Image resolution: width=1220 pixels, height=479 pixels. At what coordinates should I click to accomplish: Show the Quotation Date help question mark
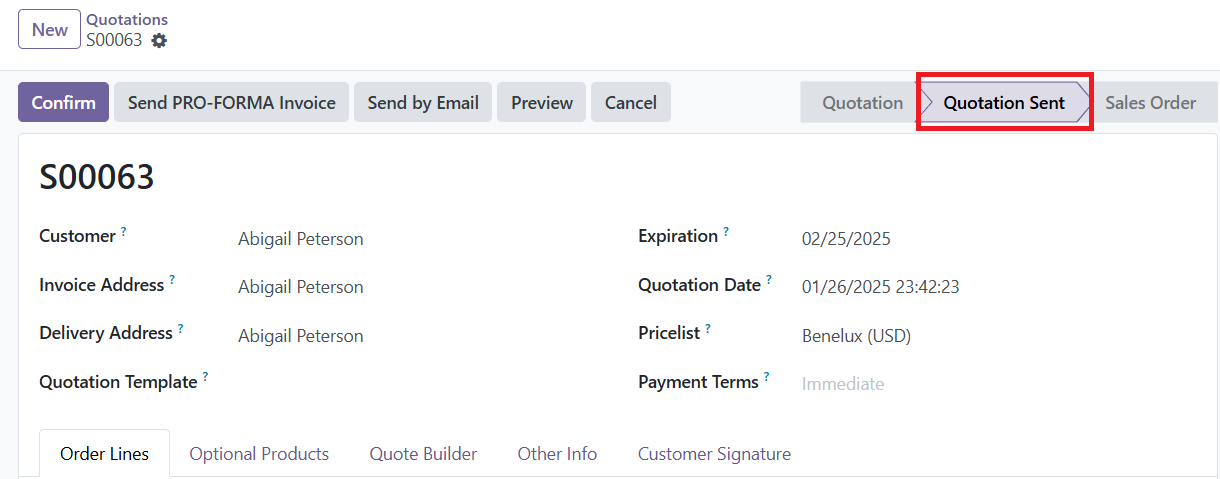769,280
